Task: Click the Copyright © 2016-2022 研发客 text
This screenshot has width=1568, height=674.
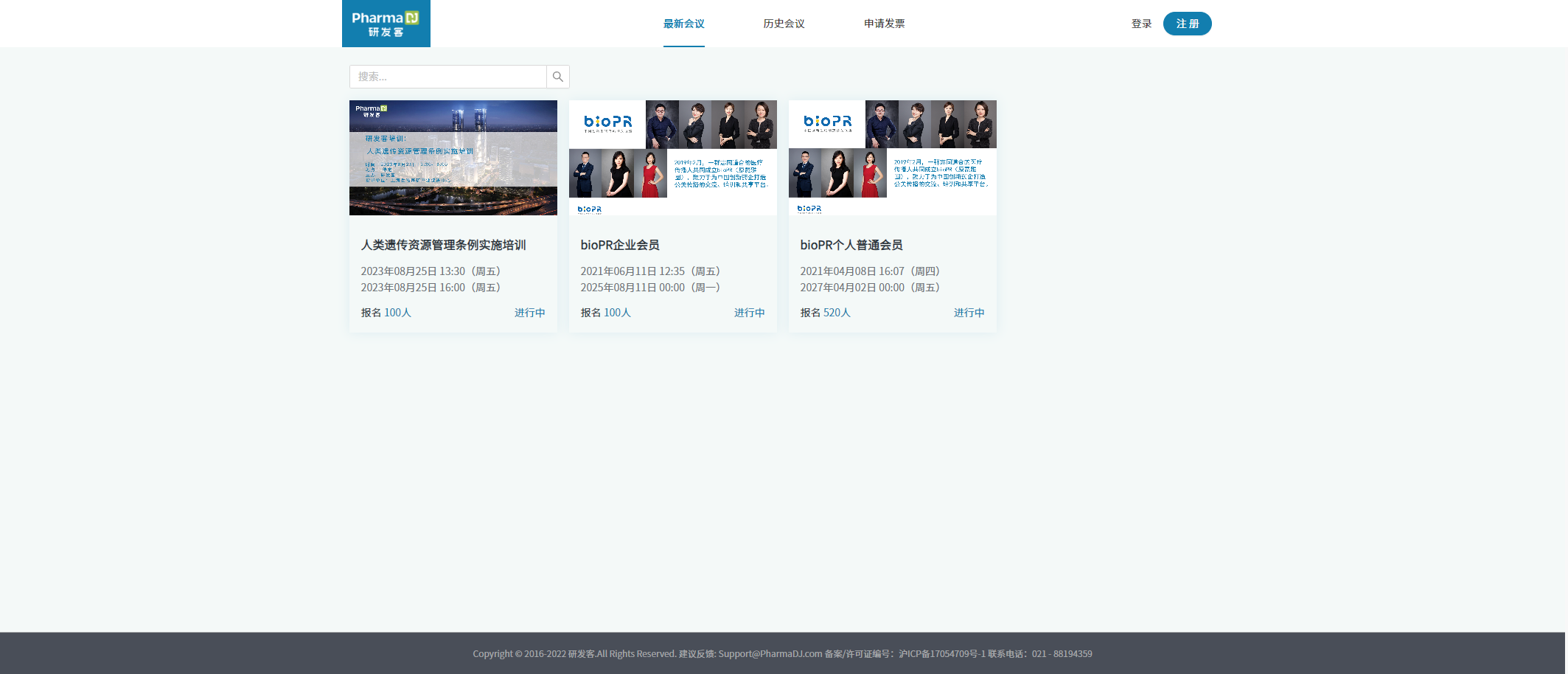Action: [534, 653]
